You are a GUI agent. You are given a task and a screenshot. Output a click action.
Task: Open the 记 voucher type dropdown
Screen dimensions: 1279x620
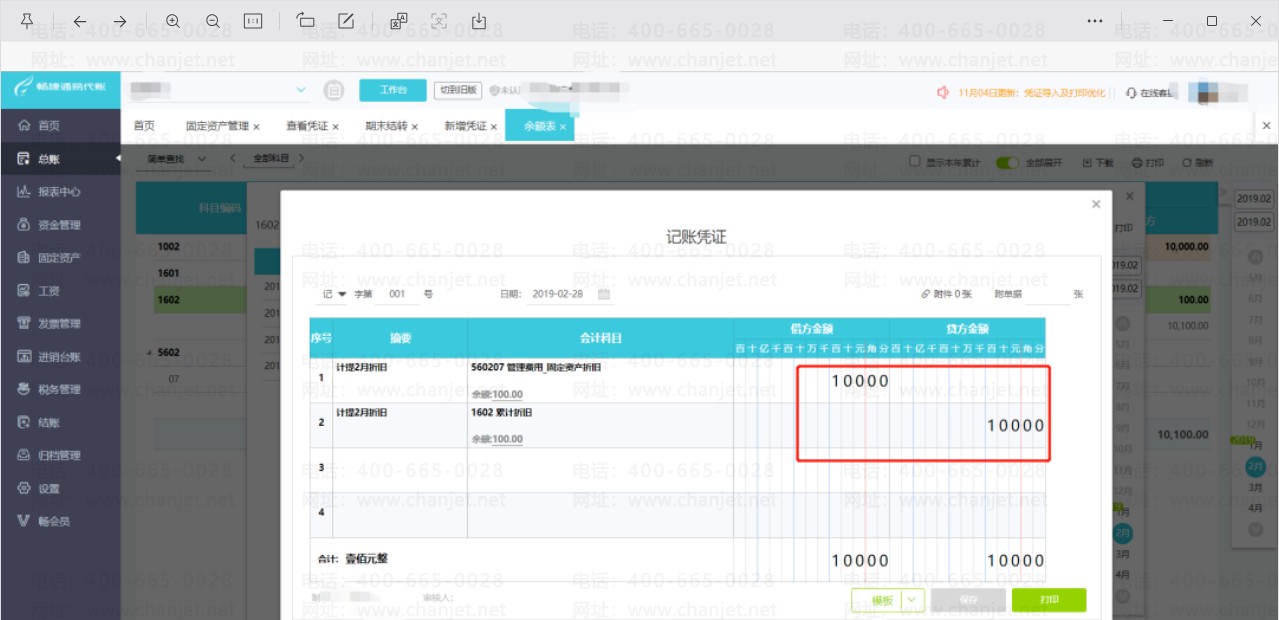334,294
